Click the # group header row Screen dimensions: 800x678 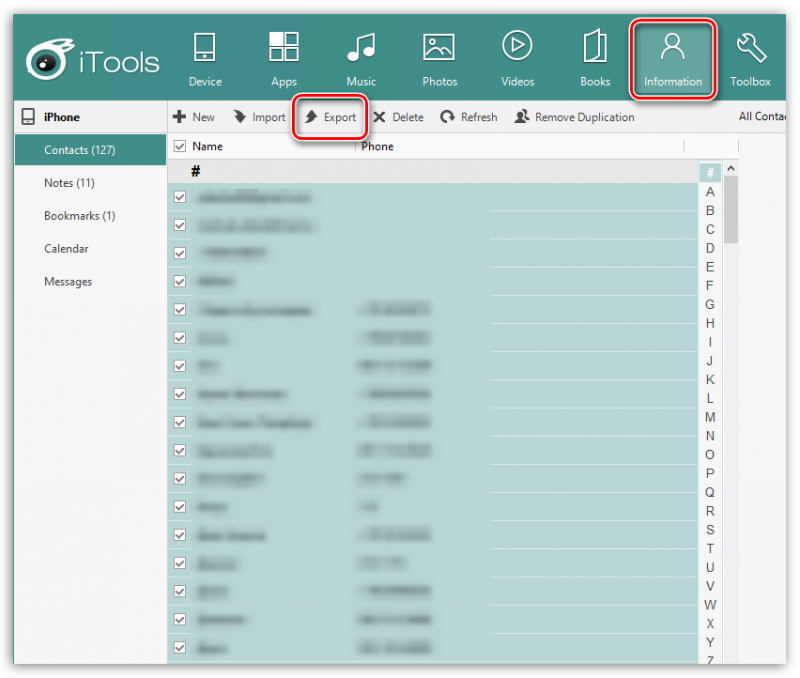(x=433, y=171)
